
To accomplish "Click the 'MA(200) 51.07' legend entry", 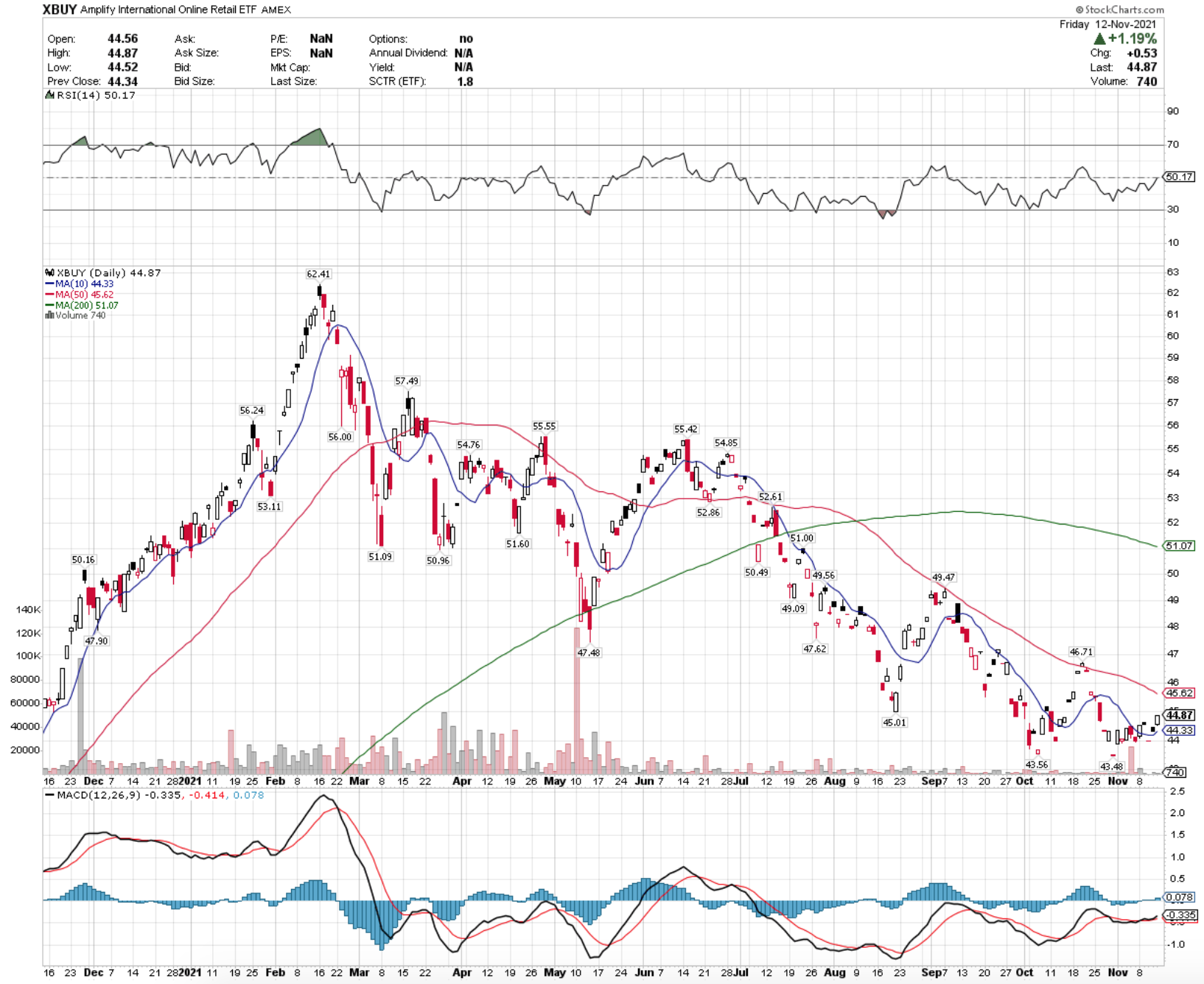I will pyautogui.click(x=87, y=305).
